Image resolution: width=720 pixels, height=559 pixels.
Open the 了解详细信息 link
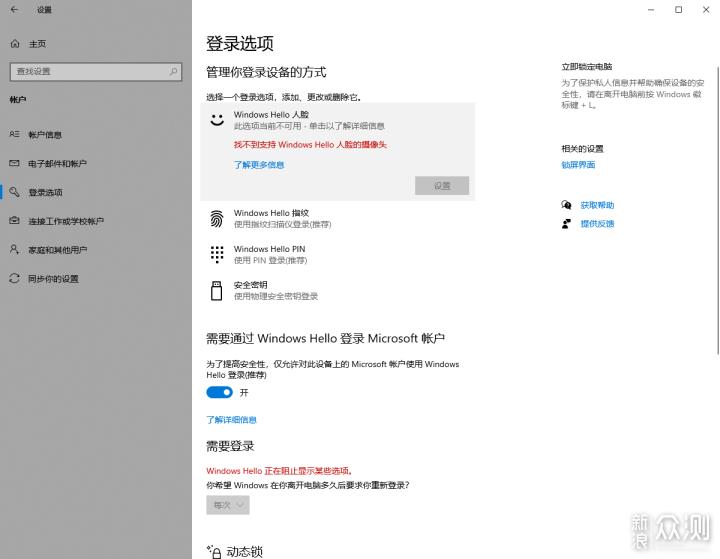(231, 419)
